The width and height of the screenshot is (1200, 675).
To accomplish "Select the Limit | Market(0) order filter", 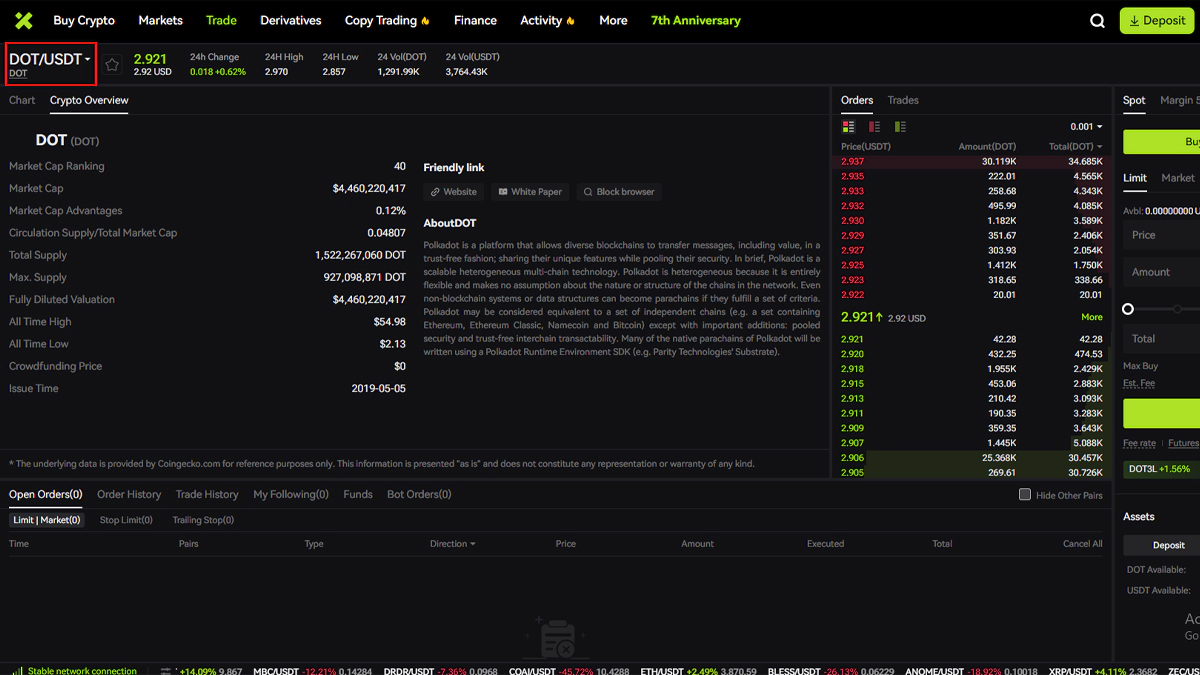I will click(x=47, y=520).
